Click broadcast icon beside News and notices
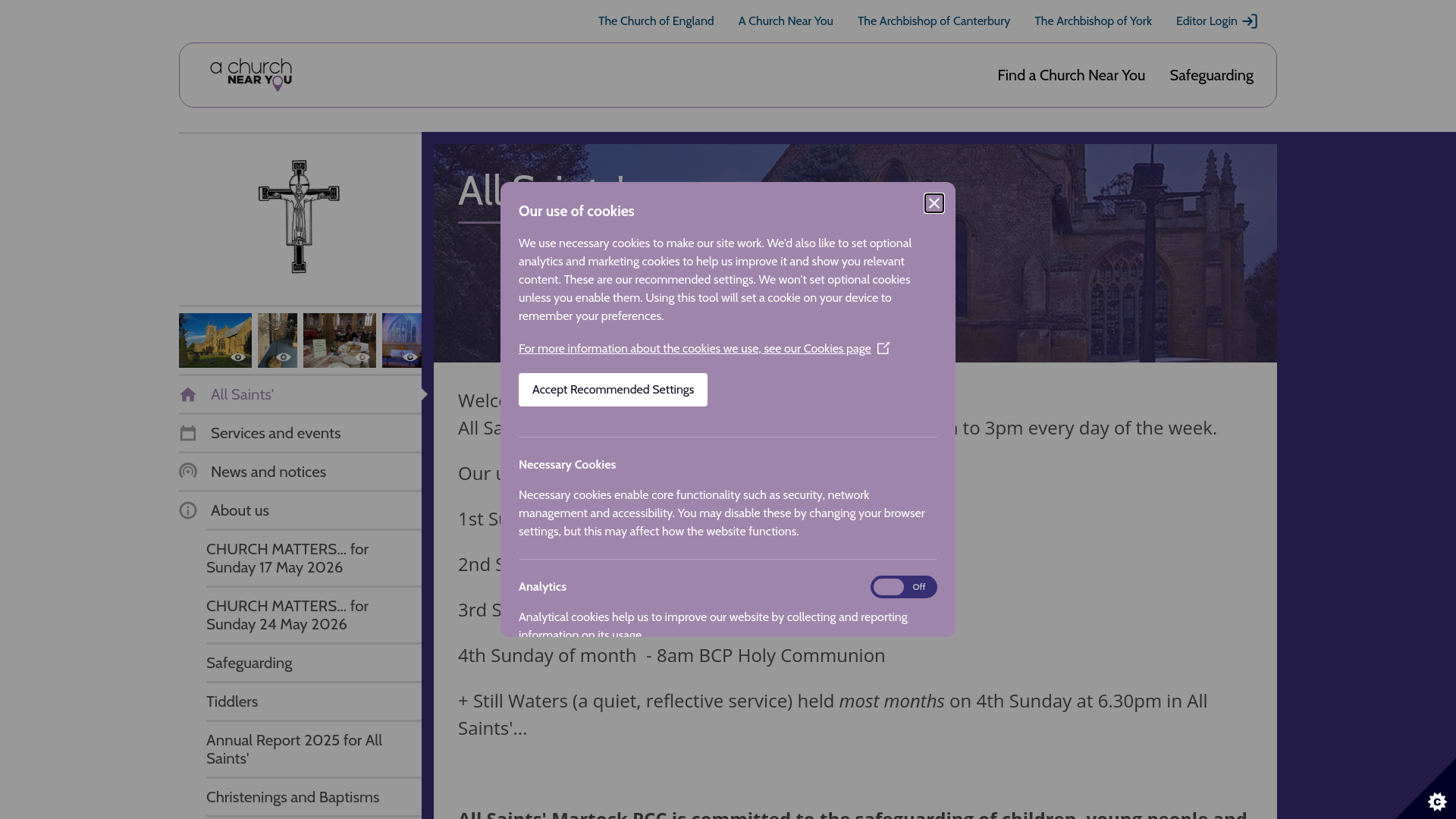 pyautogui.click(x=188, y=472)
